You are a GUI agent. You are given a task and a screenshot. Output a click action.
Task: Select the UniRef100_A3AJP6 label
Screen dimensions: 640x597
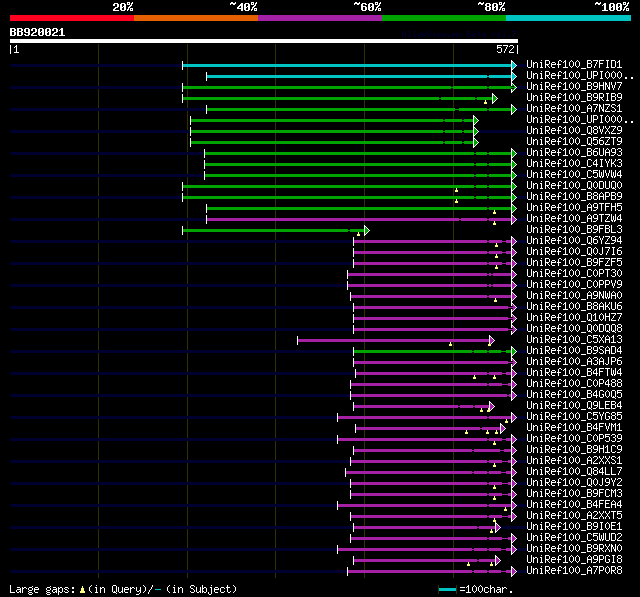pyautogui.click(x=574, y=362)
